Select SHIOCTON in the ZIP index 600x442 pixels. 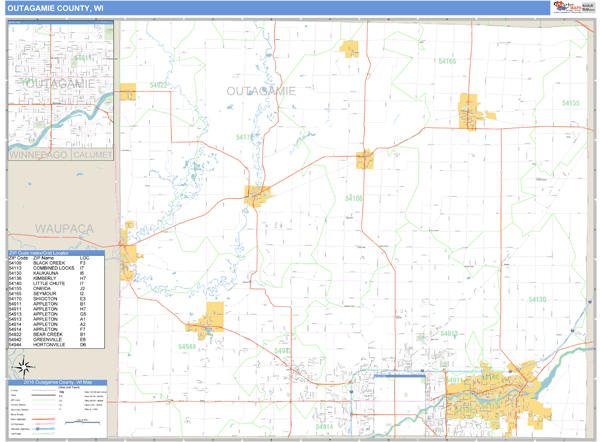click(x=45, y=299)
